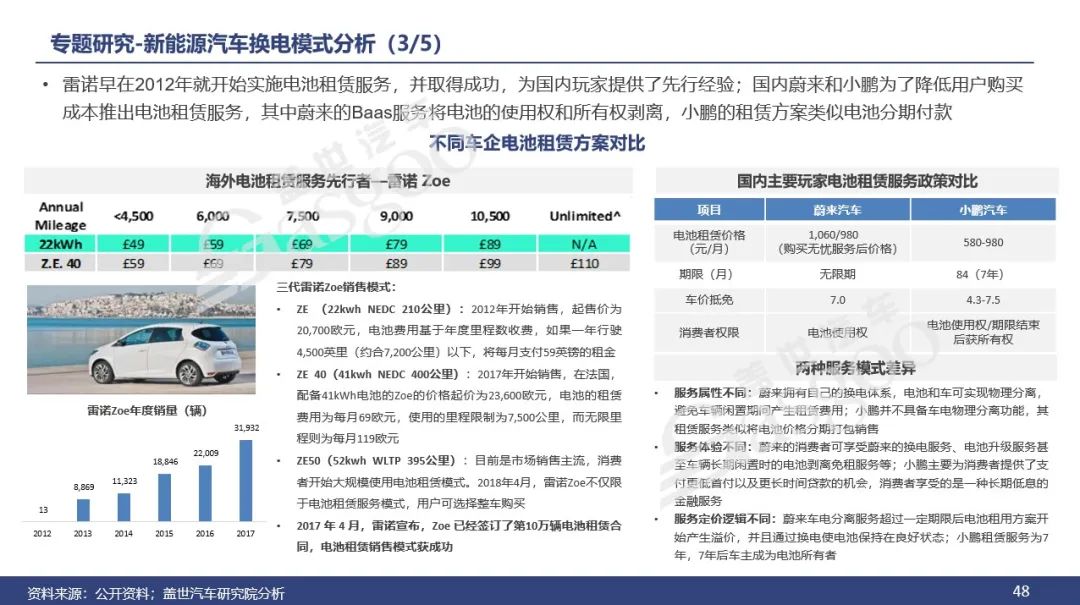Click the '电池租赁价格 (元/月)' row label
Image resolution: width=1080 pixels, height=605 pixels.
coord(709,242)
